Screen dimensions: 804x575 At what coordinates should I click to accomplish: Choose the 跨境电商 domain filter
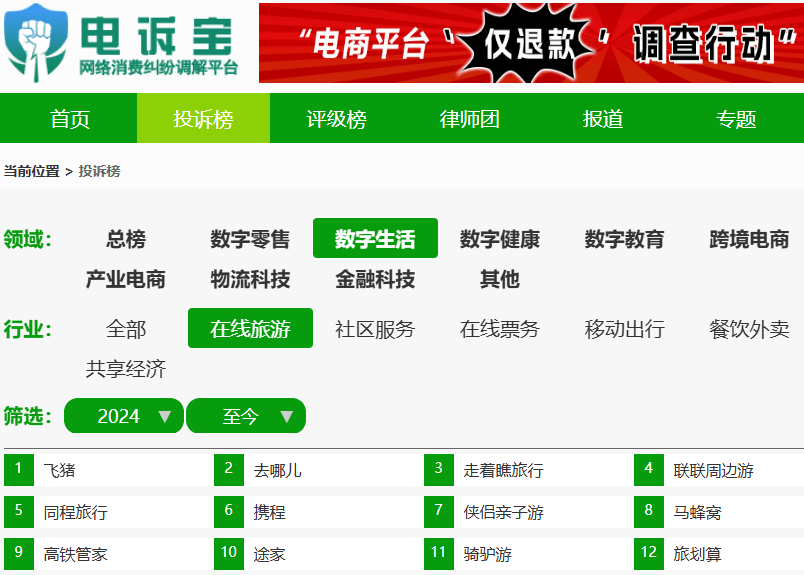(x=749, y=240)
